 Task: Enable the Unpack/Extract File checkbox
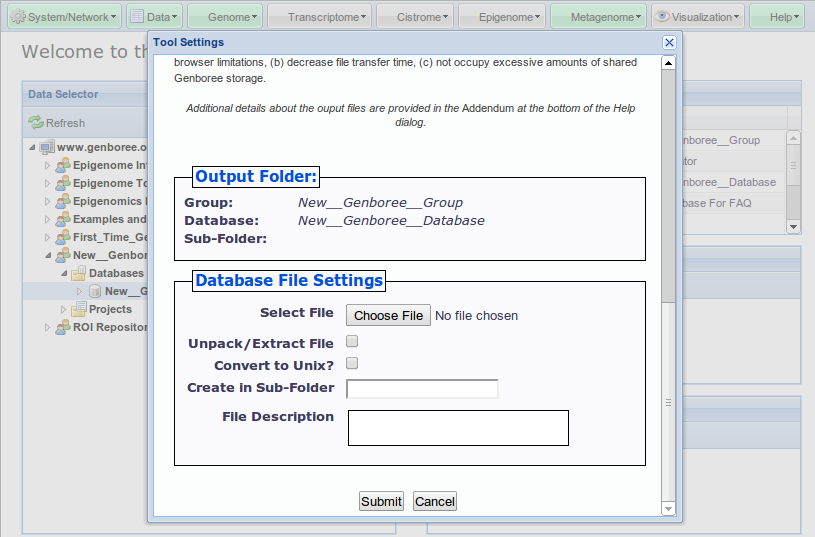pos(352,342)
